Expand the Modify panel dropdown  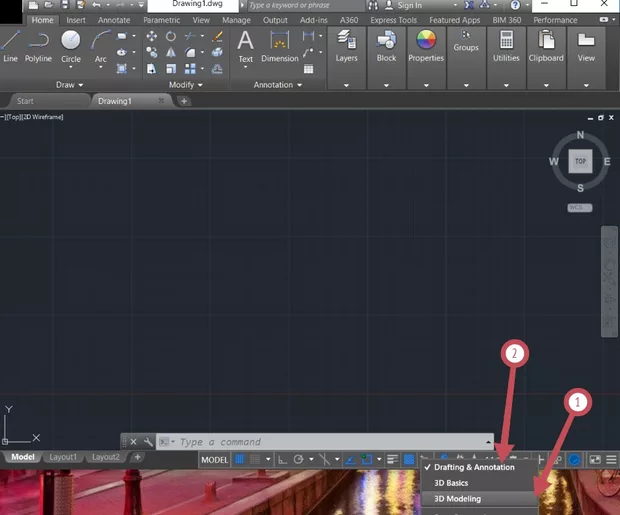point(185,85)
